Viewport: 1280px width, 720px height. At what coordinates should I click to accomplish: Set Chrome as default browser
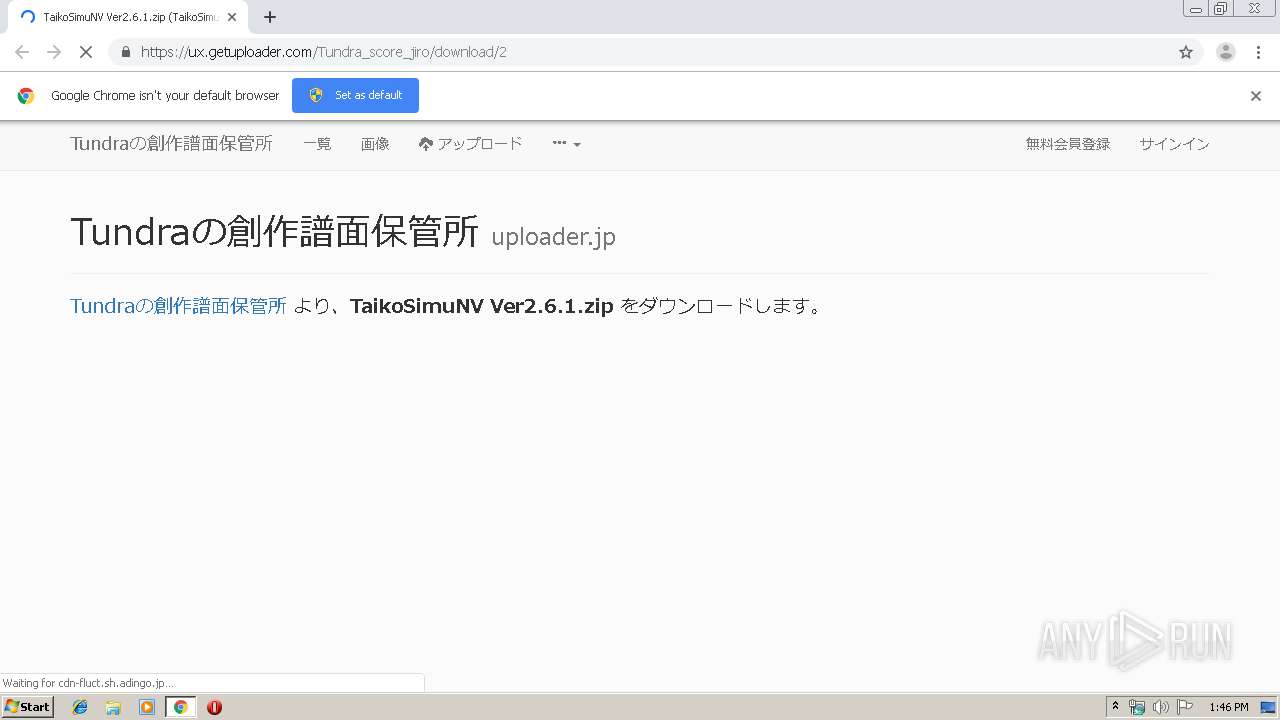(x=355, y=95)
